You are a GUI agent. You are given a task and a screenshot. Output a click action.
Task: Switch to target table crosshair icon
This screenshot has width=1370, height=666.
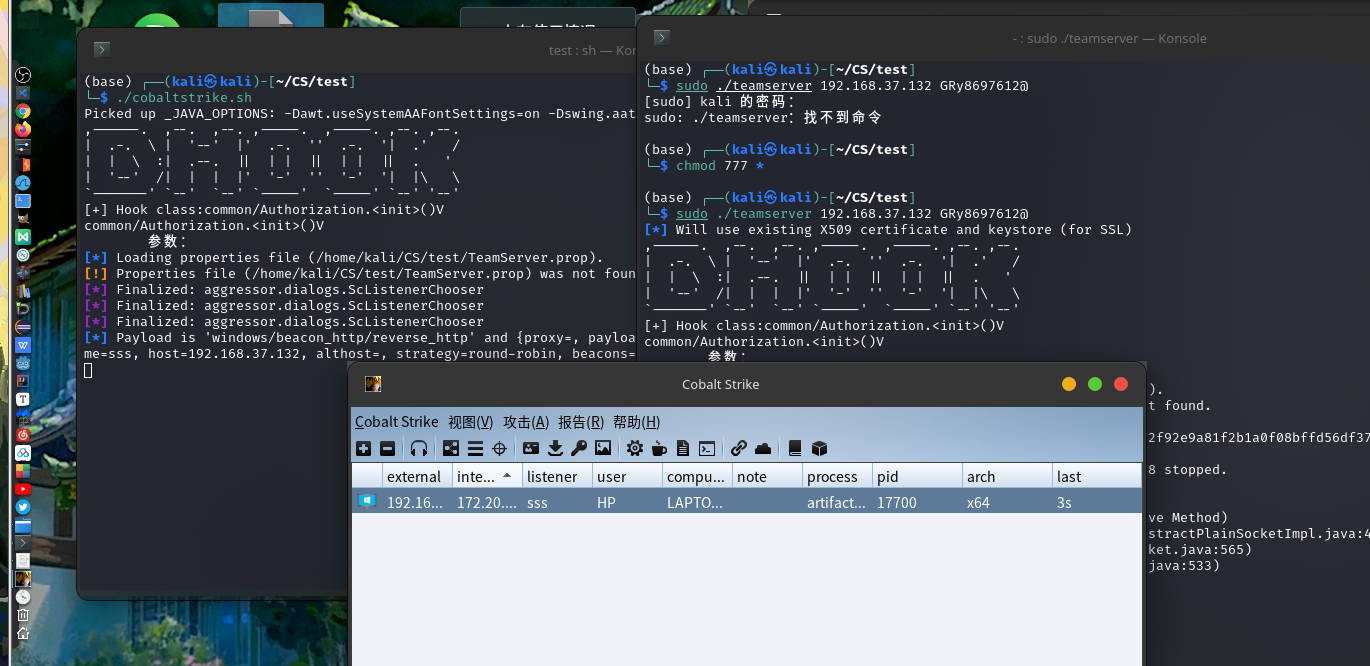(500, 448)
